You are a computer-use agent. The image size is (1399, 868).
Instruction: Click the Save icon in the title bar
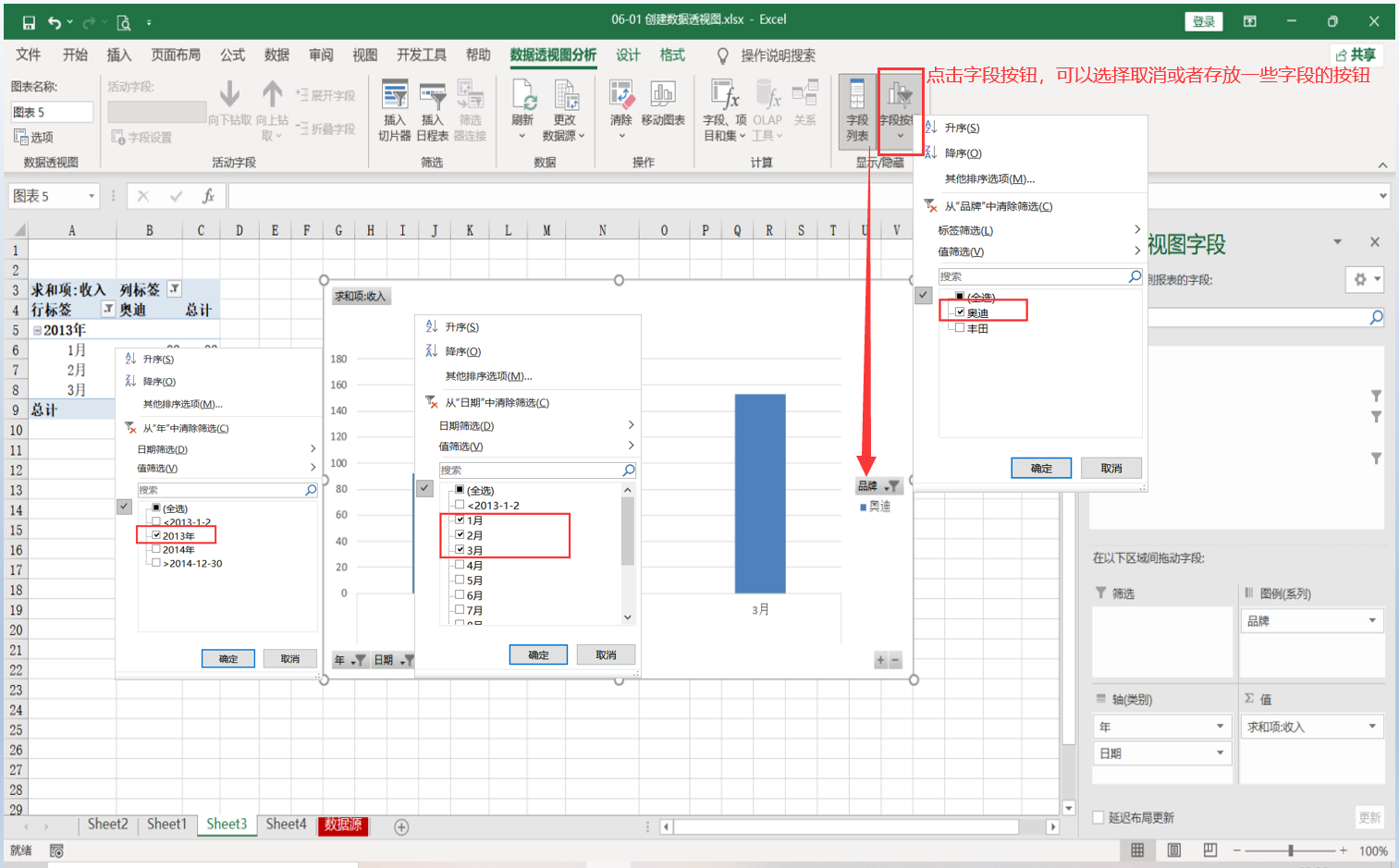(x=29, y=22)
